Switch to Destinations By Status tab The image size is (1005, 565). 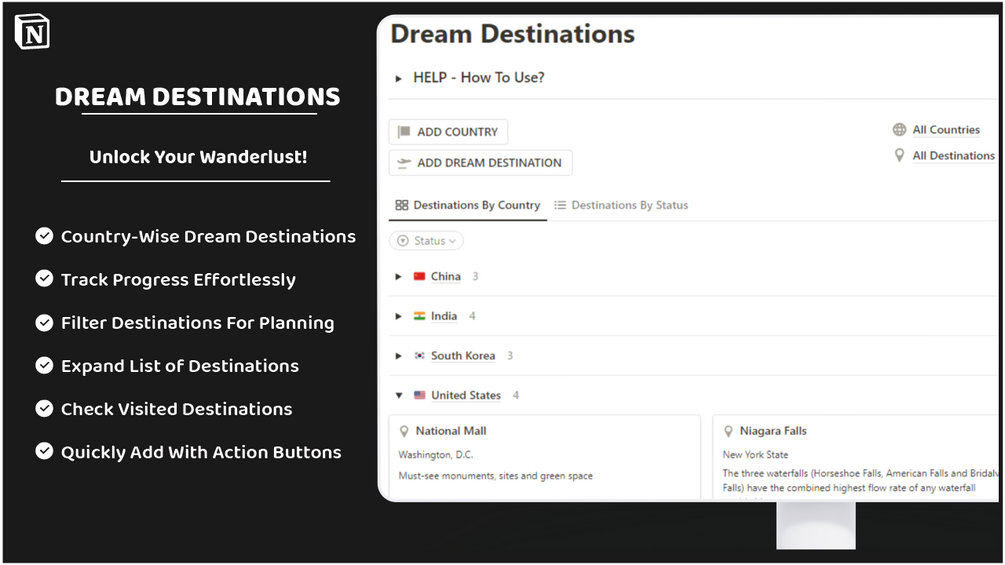pos(621,205)
